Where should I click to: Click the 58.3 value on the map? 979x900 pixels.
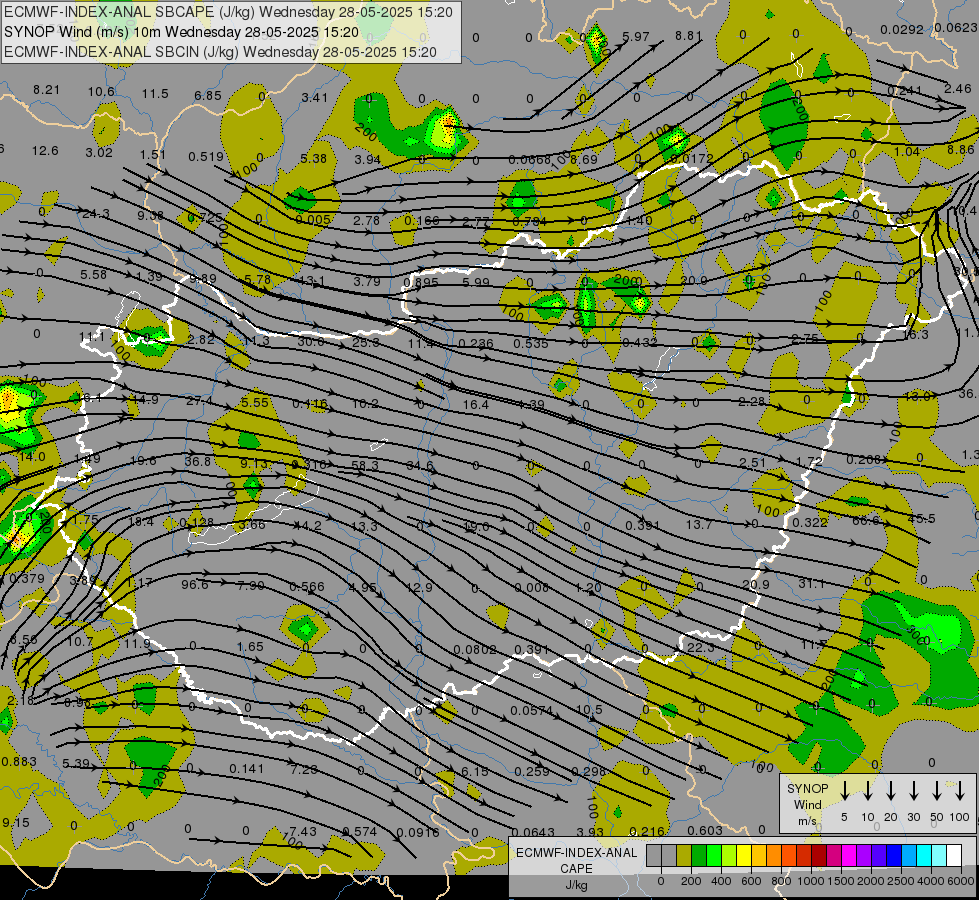pos(365,465)
